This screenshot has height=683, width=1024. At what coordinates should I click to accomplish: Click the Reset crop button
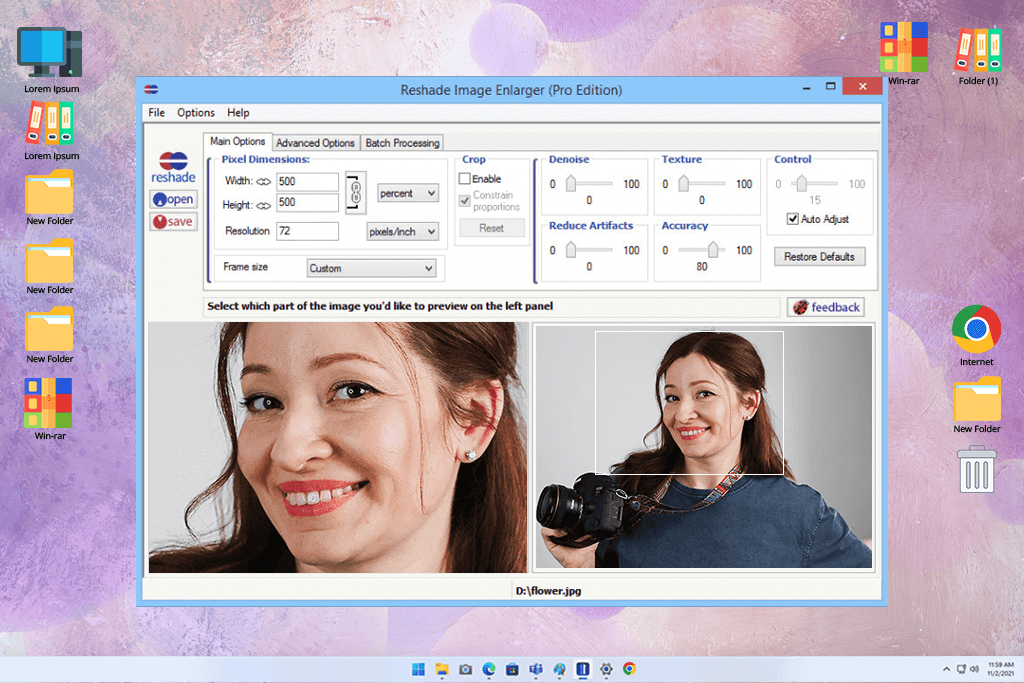pyautogui.click(x=492, y=229)
